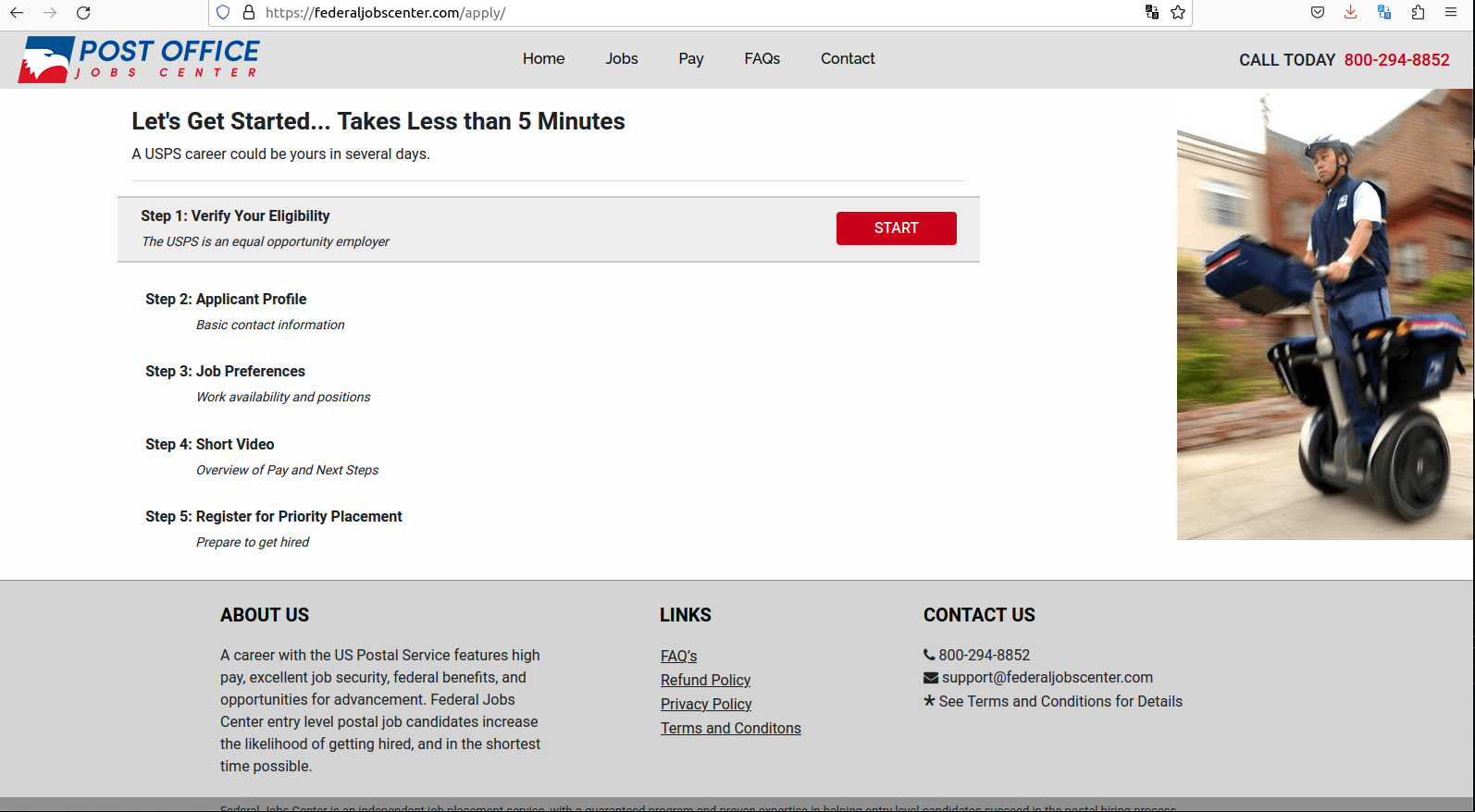
Task: Show site security info via padlock icon
Action: coord(248,13)
